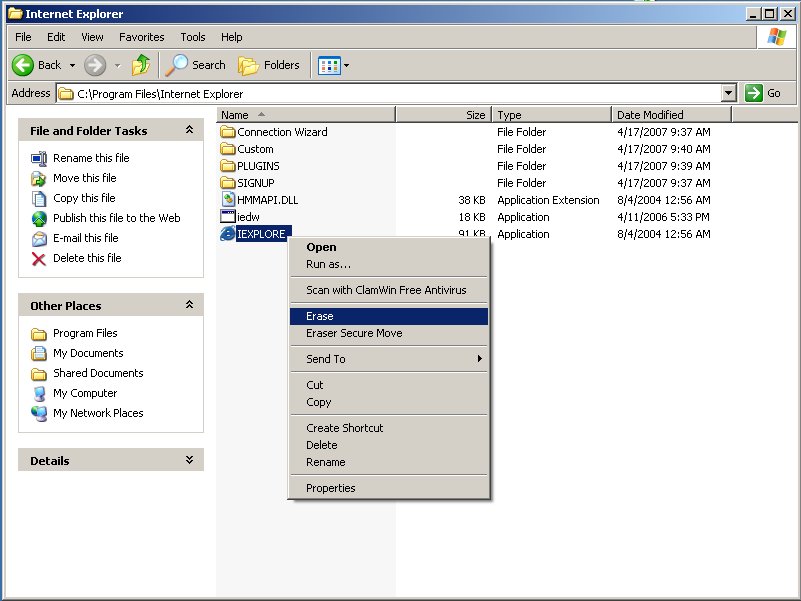Select the PLUGINS folder icon
The image size is (801, 601).
pyautogui.click(x=227, y=166)
